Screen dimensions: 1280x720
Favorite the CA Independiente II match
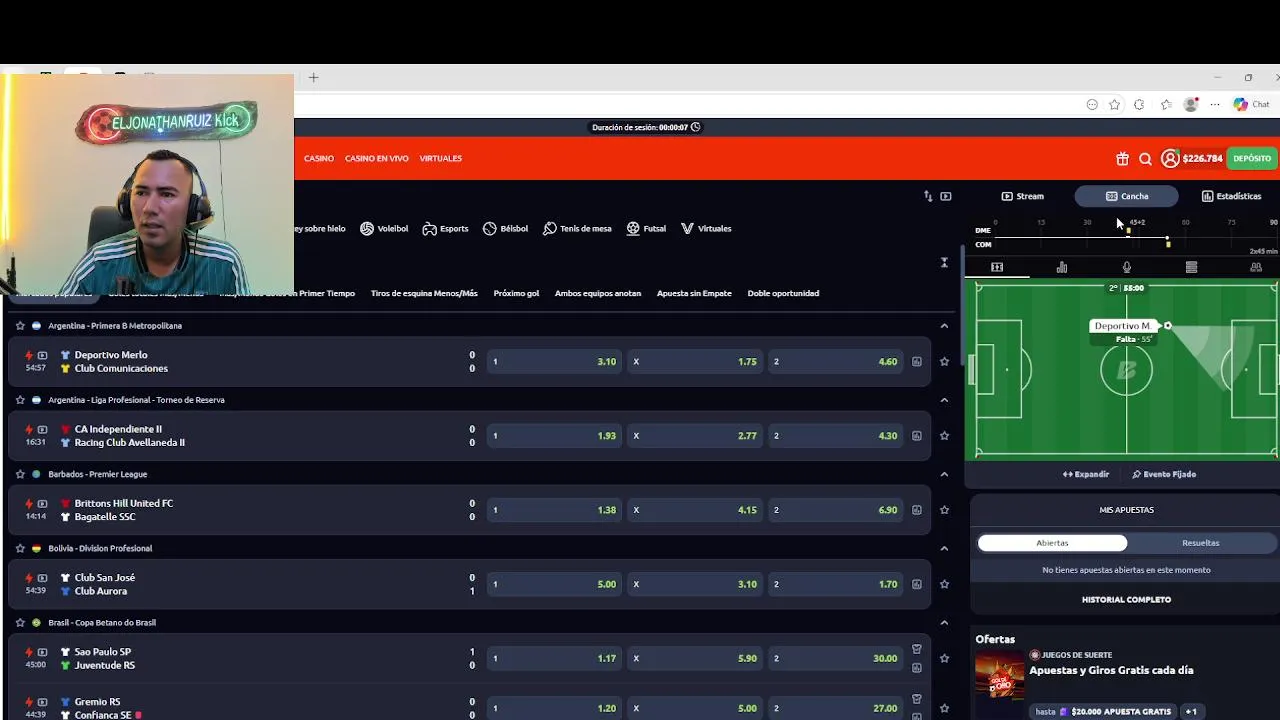click(944, 435)
